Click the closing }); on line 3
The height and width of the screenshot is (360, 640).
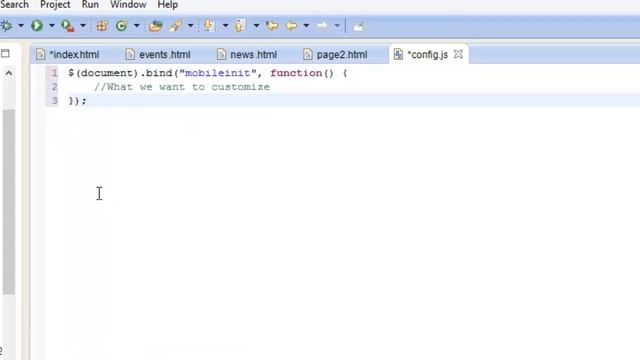tap(78, 101)
